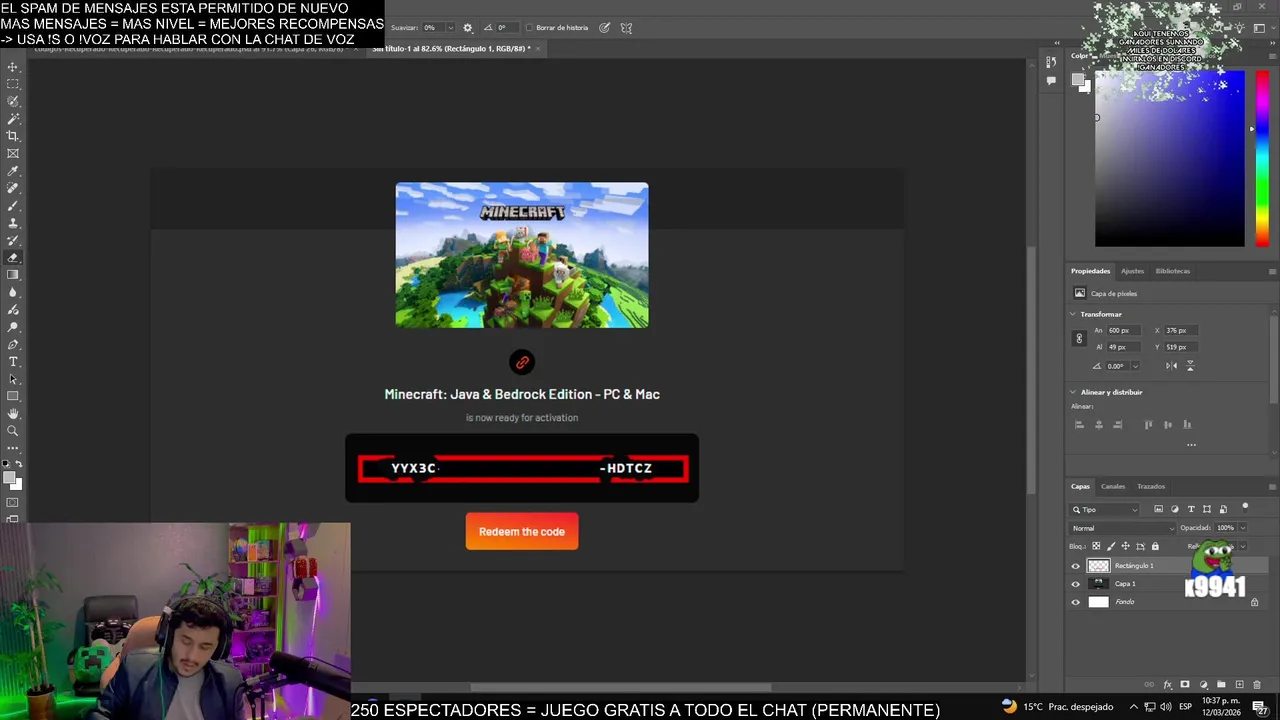This screenshot has height=720, width=1280.
Task: Select the Blur tool
Action: (13, 292)
